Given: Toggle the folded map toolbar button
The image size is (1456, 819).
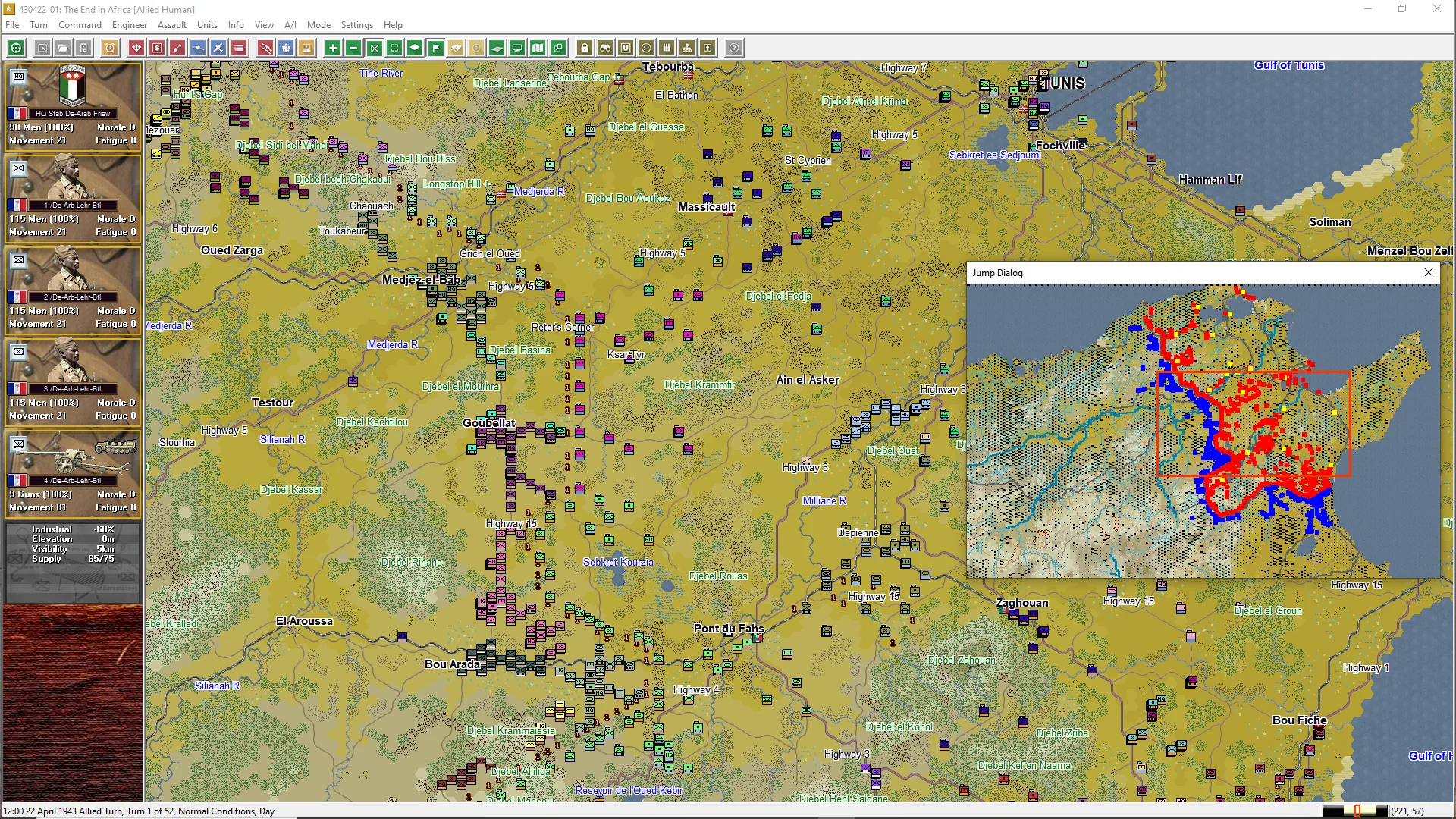Looking at the screenshot, I should [538, 48].
